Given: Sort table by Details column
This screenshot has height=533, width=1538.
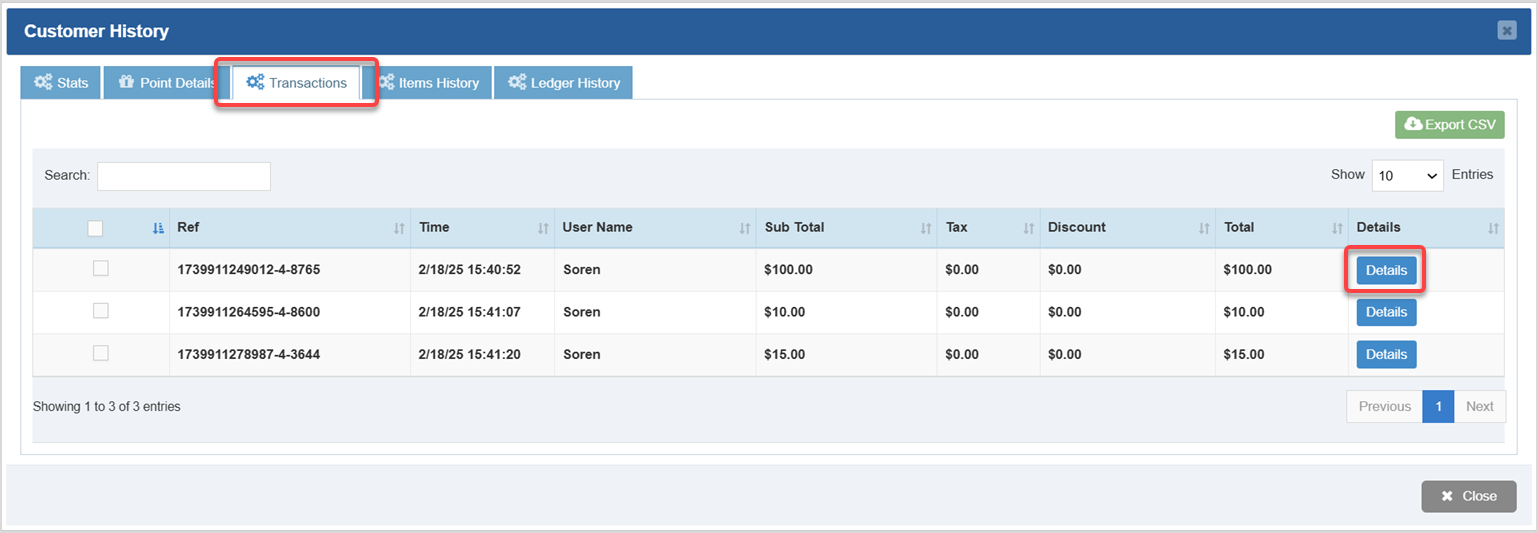Looking at the screenshot, I should point(1426,228).
